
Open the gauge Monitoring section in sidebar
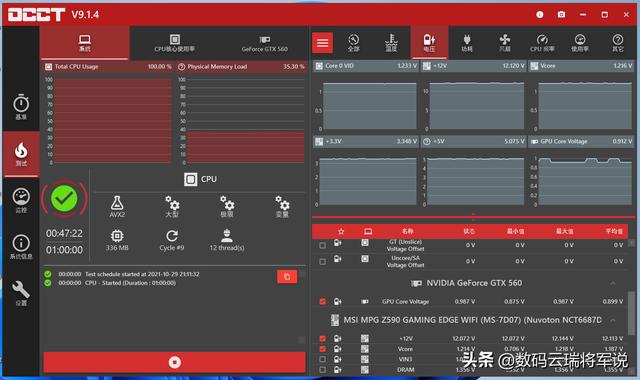pyautogui.click(x=21, y=200)
